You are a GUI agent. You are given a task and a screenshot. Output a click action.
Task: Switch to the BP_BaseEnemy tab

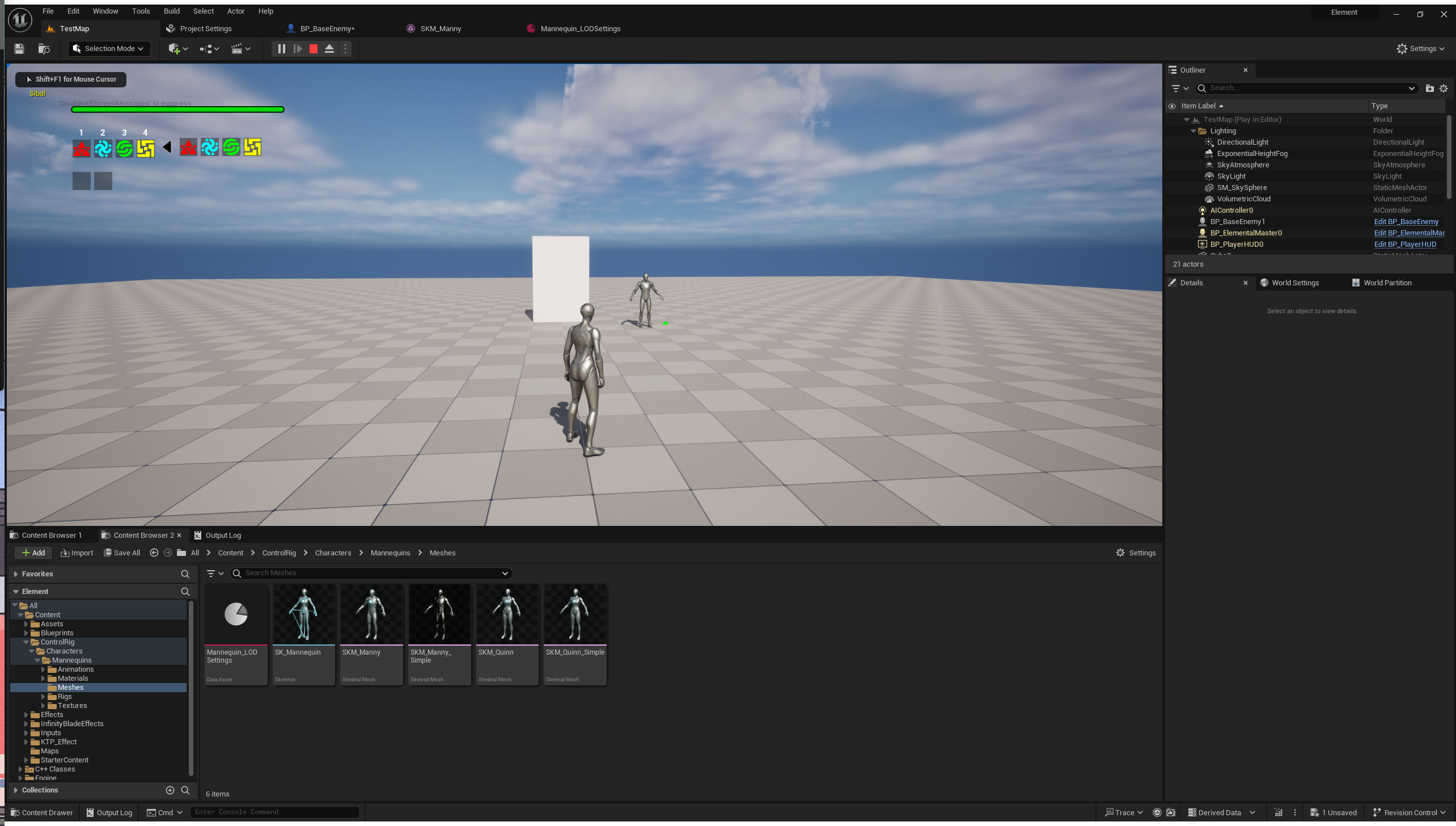pos(327,28)
